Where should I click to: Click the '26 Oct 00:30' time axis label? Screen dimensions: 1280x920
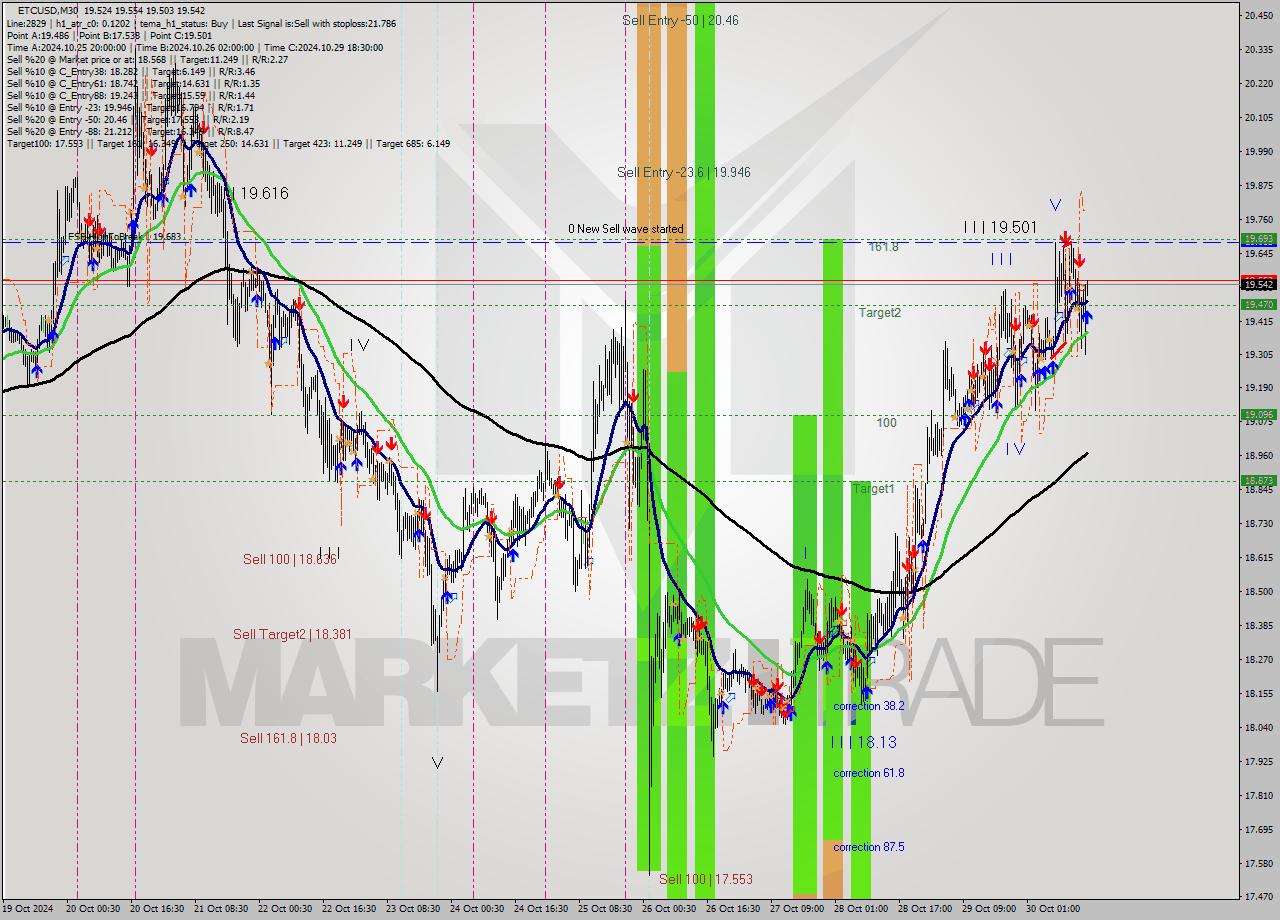668,909
